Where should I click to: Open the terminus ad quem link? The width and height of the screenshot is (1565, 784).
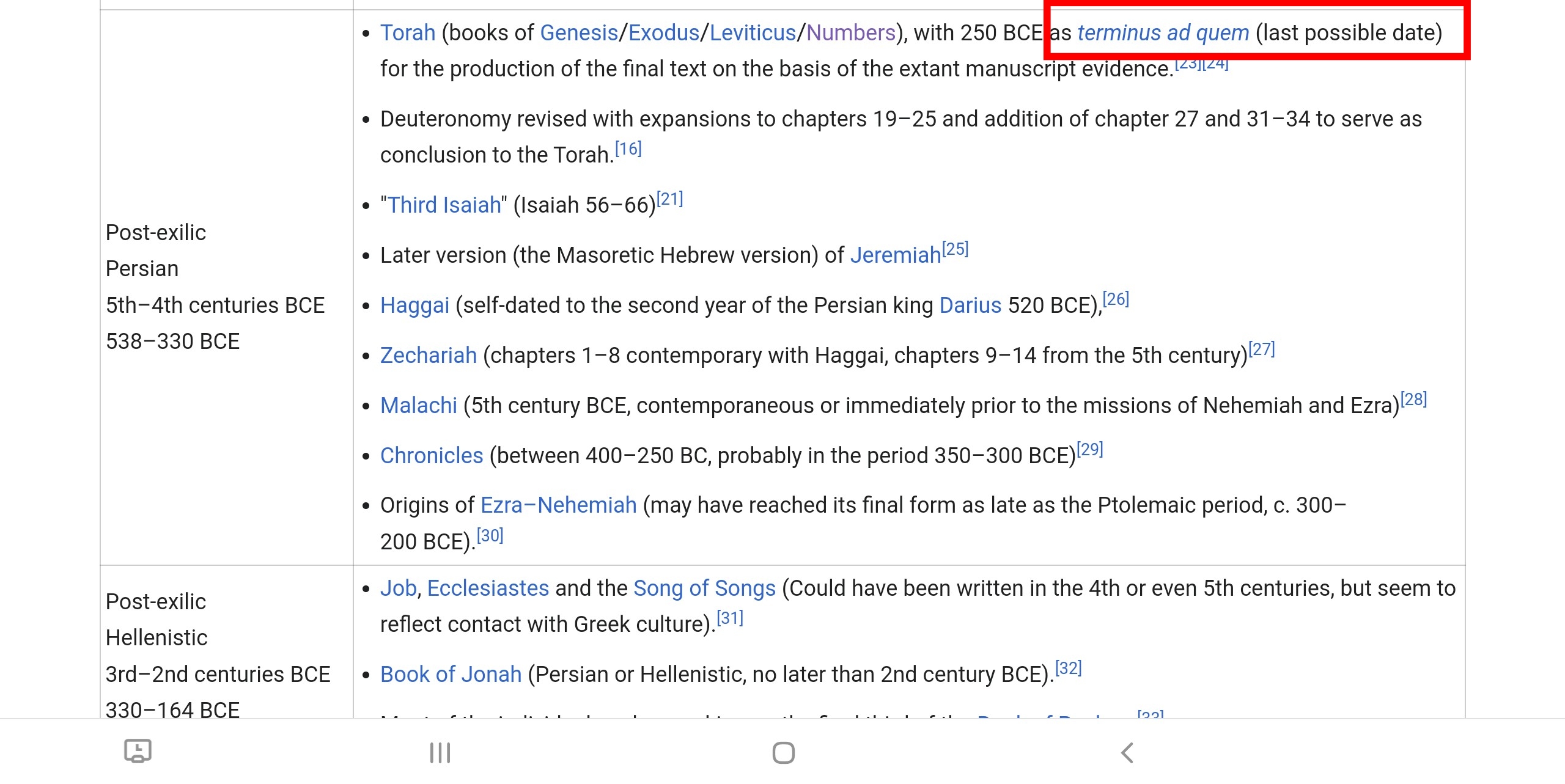point(1163,32)
